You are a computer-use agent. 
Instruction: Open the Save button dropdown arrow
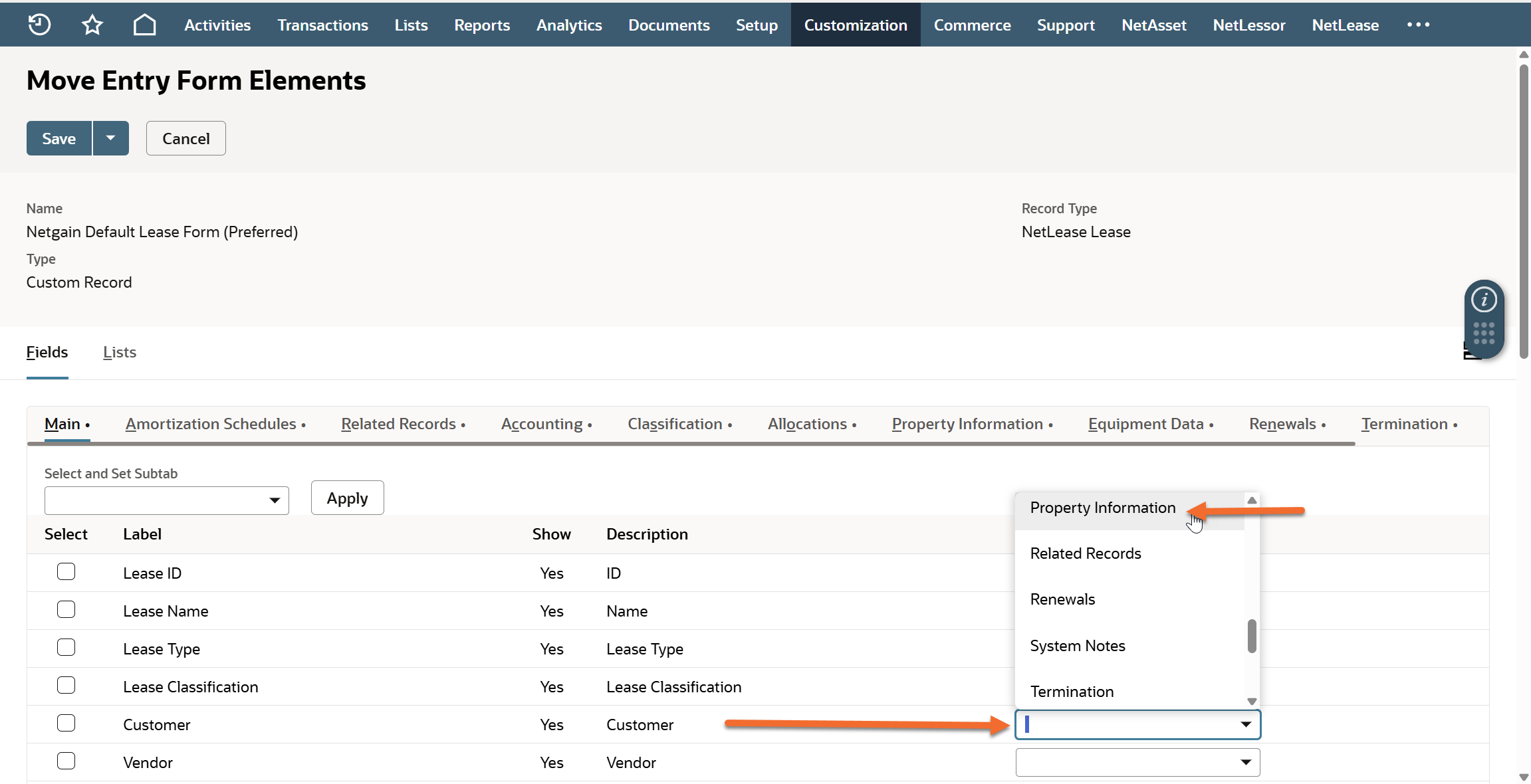(110, 138)
